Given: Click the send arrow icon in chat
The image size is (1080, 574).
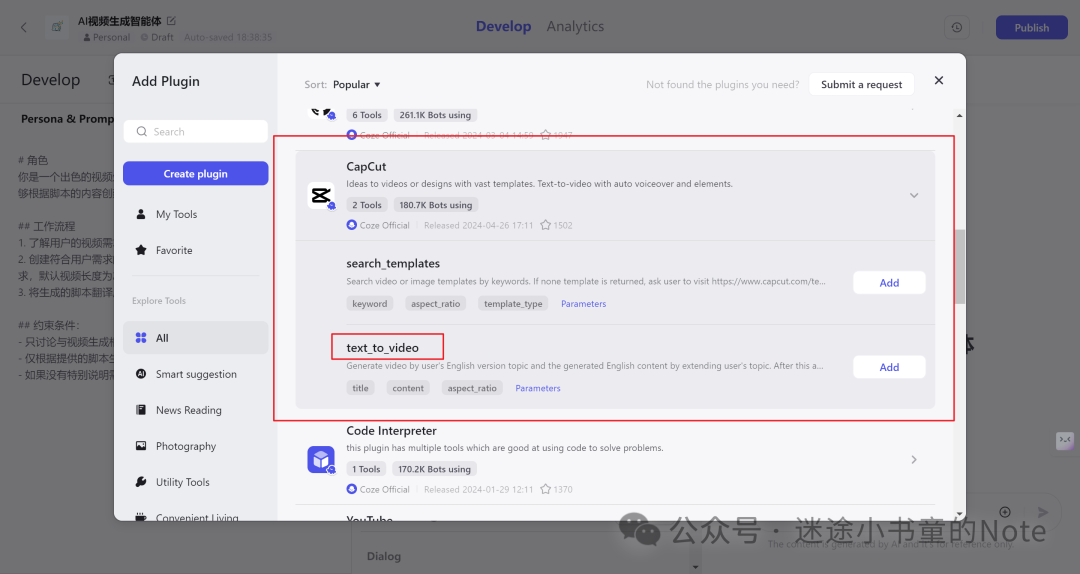Looking at the screenshot, I should point(1043,512).
